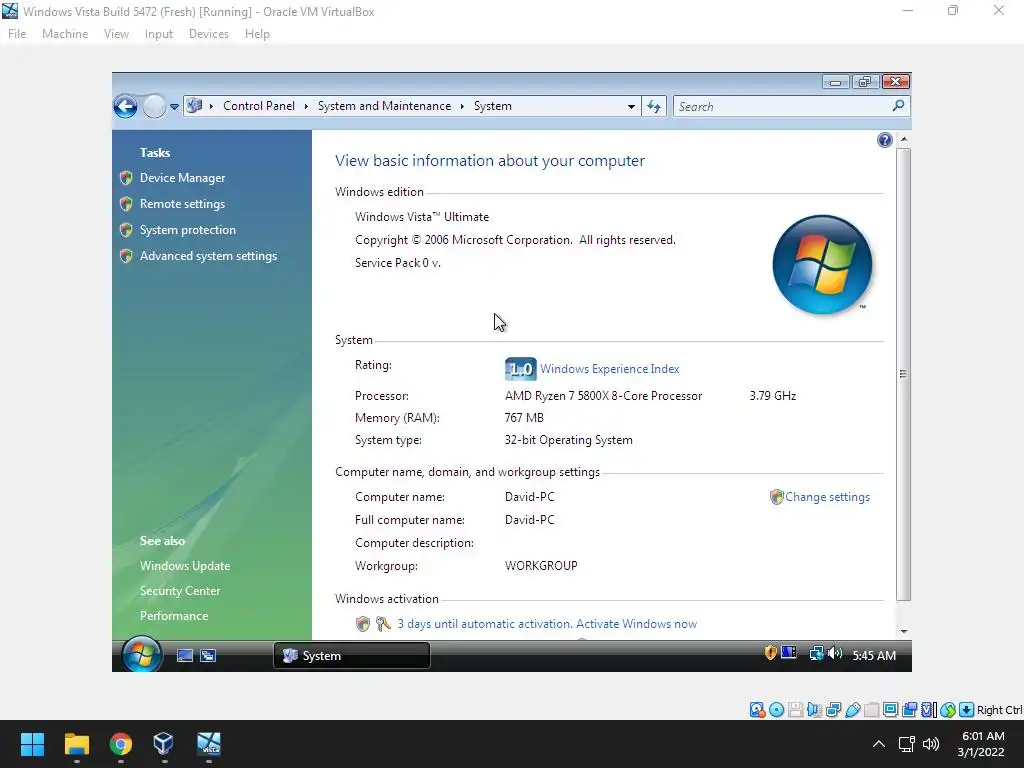The height and width of the screenshot is (768, 1024).
Task: Open the Windows Experience Index link
Action: pos(609,369)
